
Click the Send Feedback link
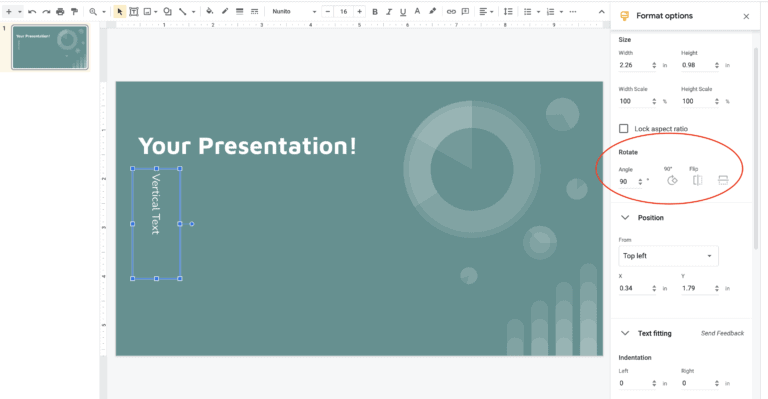pyautogui.click(x=722, y=333)
